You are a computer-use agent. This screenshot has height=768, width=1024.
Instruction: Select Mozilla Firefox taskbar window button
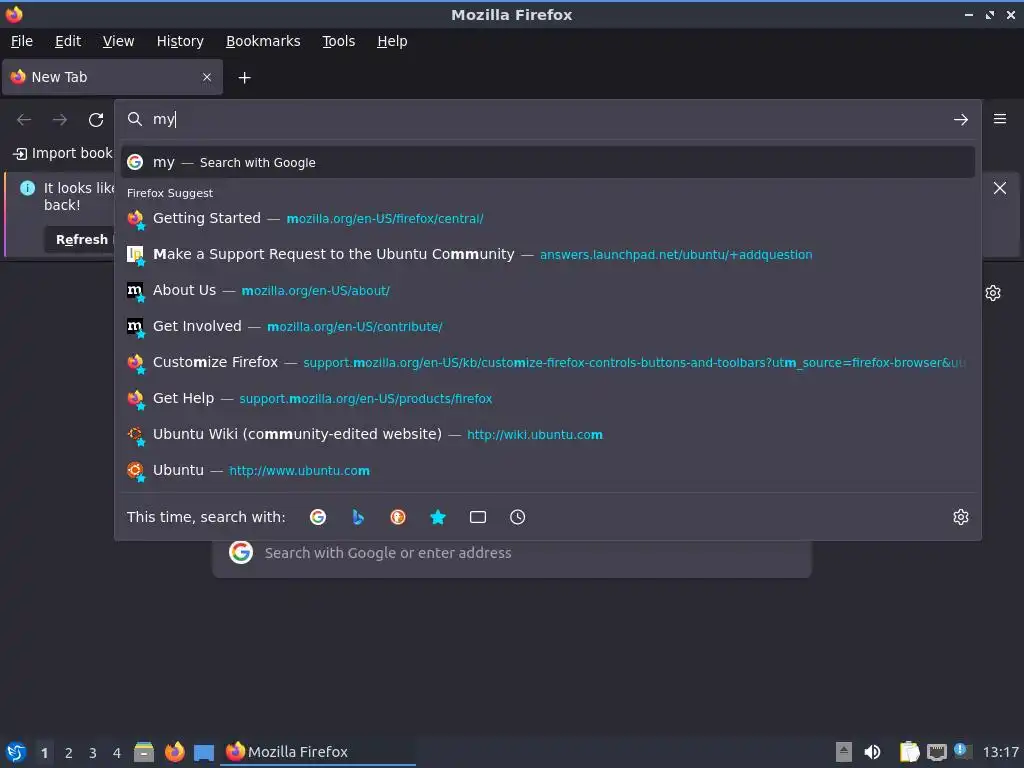pos(319,752)
